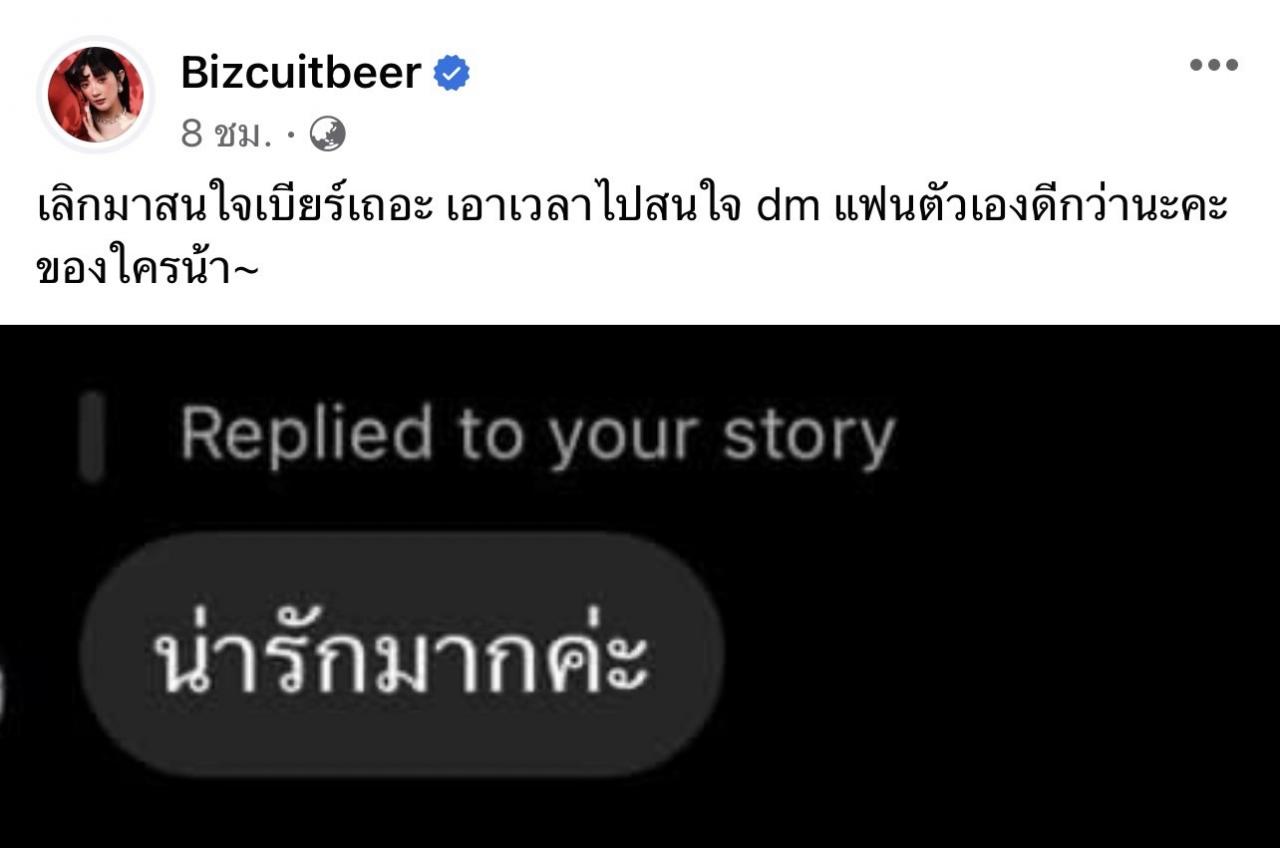
Task: Open the Bizcuitbeer page name link
Action: tap(301, 73)
